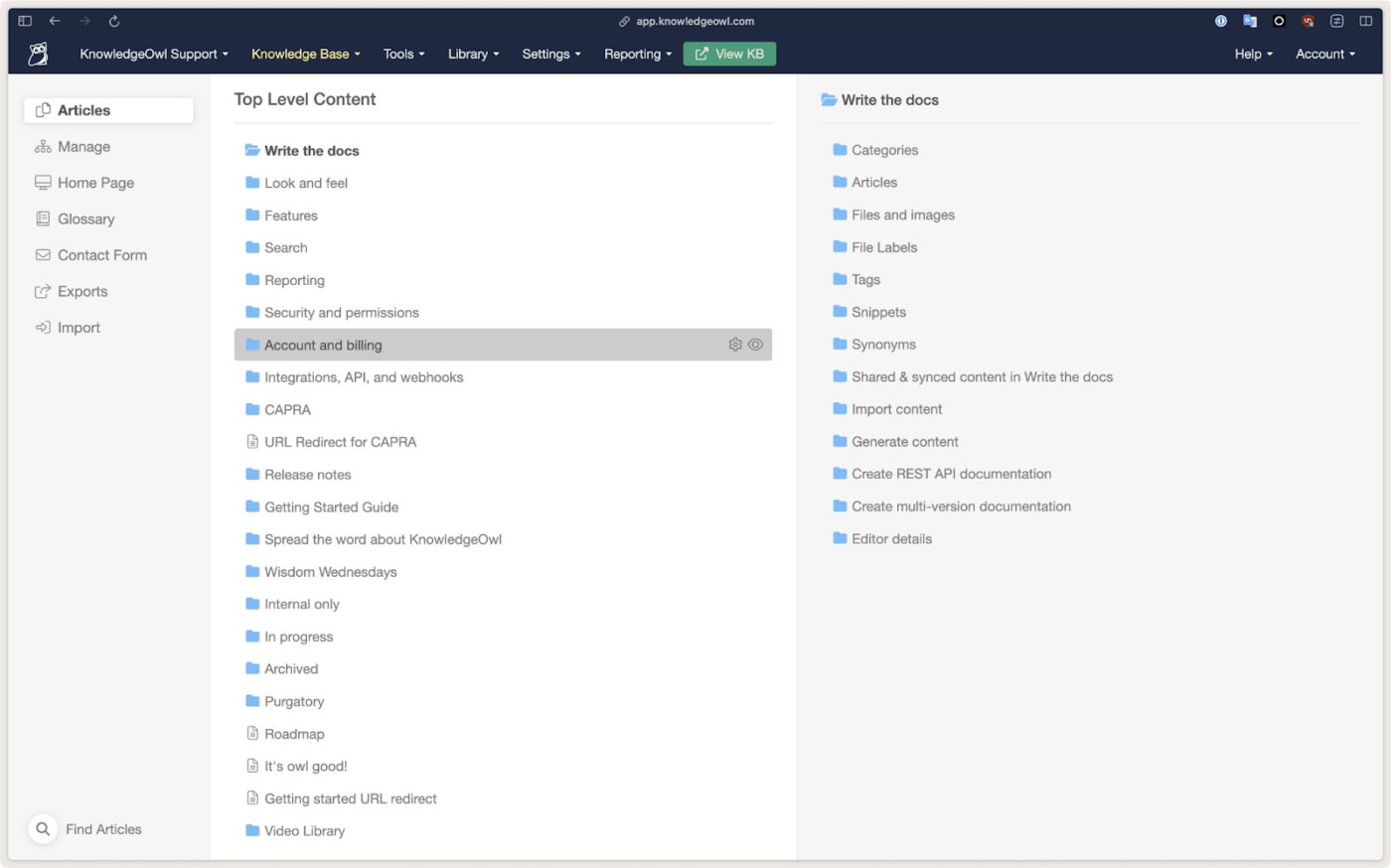
Task: Open Security and permissions category
Action: 342,312
